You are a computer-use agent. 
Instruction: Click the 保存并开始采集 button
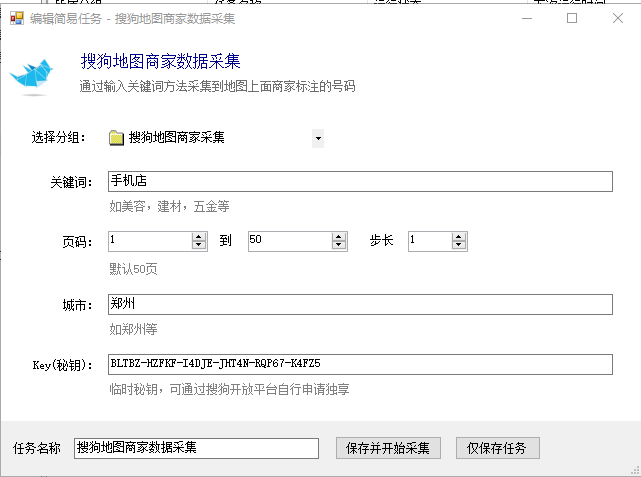tap(388, 448)
